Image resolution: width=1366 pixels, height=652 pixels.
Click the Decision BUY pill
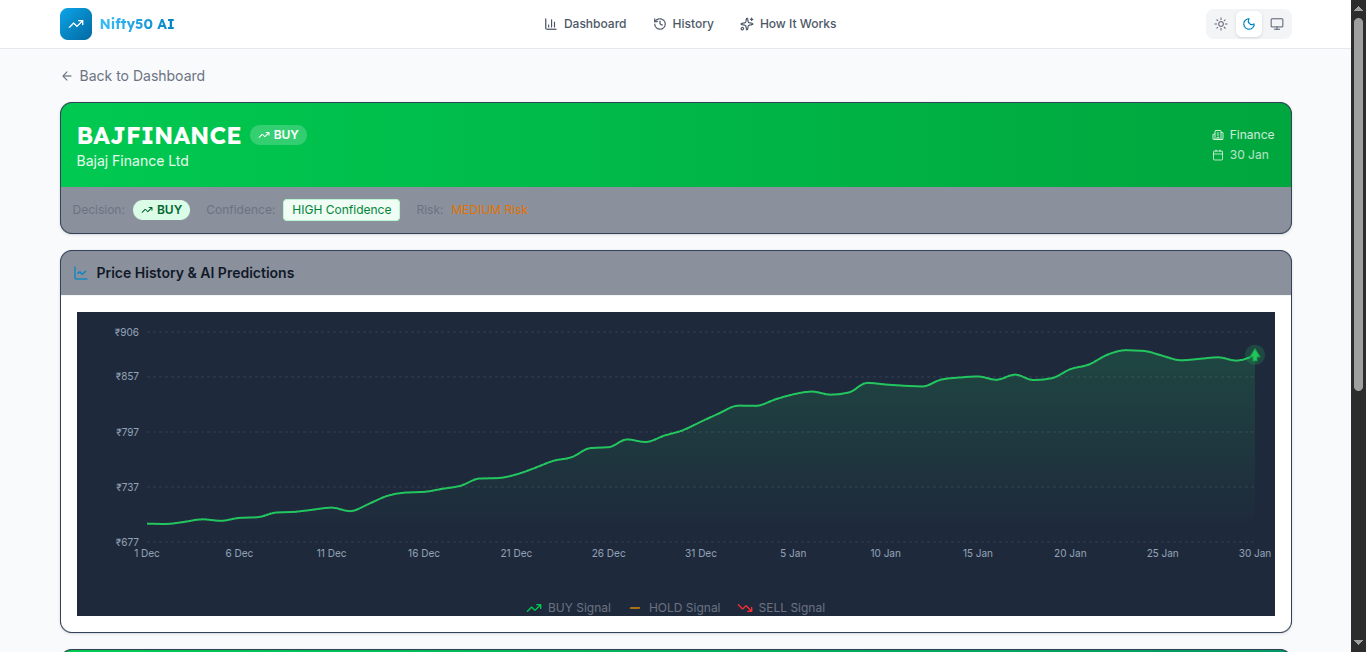pyautogui.click(x=161, y=210)
